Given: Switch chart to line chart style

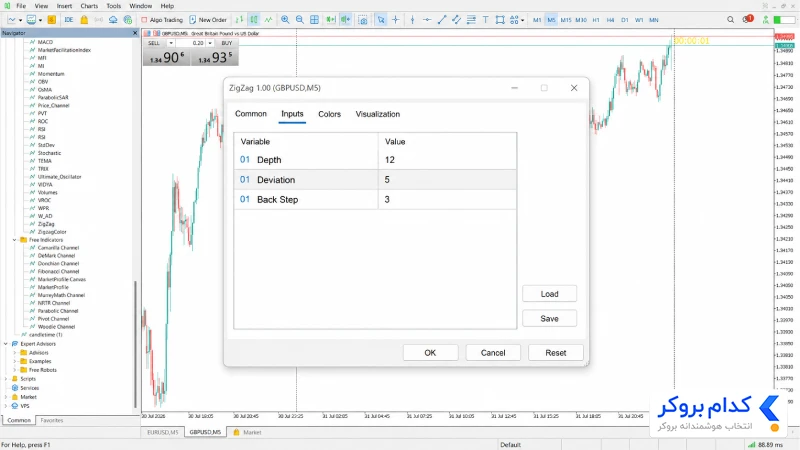Looking at the screenshot, I should (268, 20).
